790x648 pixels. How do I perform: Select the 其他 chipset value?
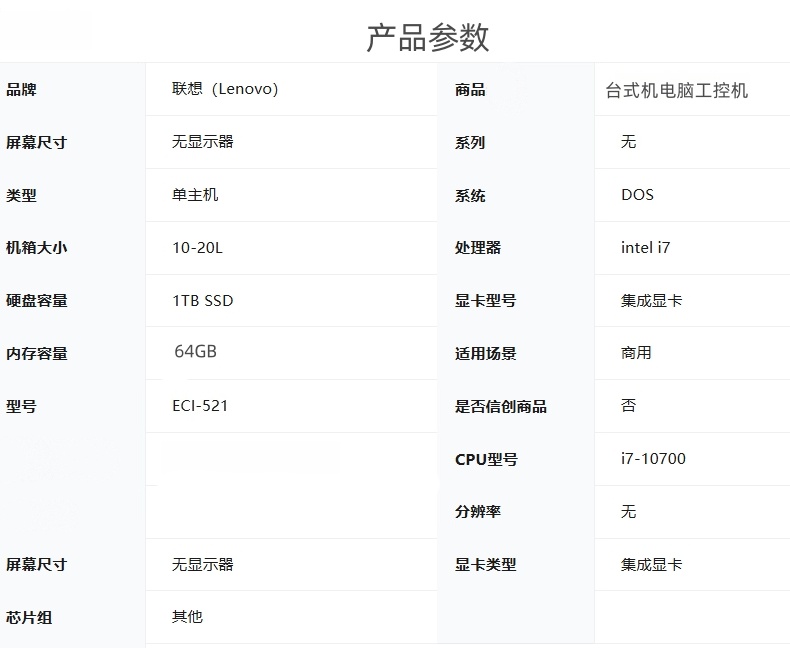coord(187,617)
